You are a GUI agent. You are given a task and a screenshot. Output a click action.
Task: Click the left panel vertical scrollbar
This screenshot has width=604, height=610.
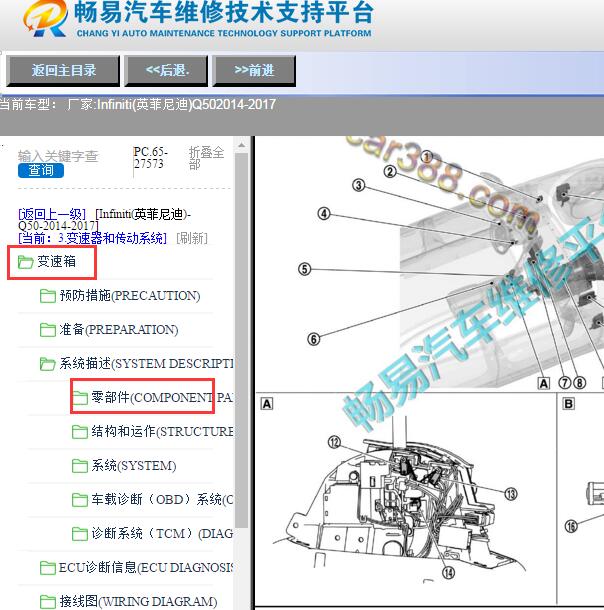coord(242,340)
